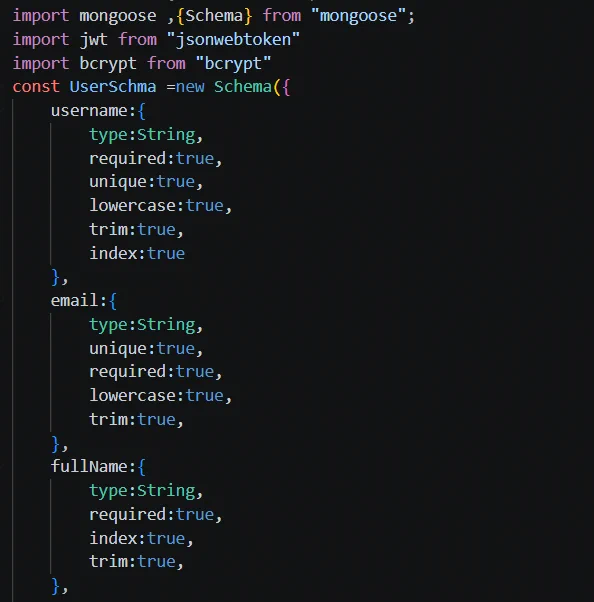Click the Schema constructor call
Screen dimensions: 594x602
(243, 87)
